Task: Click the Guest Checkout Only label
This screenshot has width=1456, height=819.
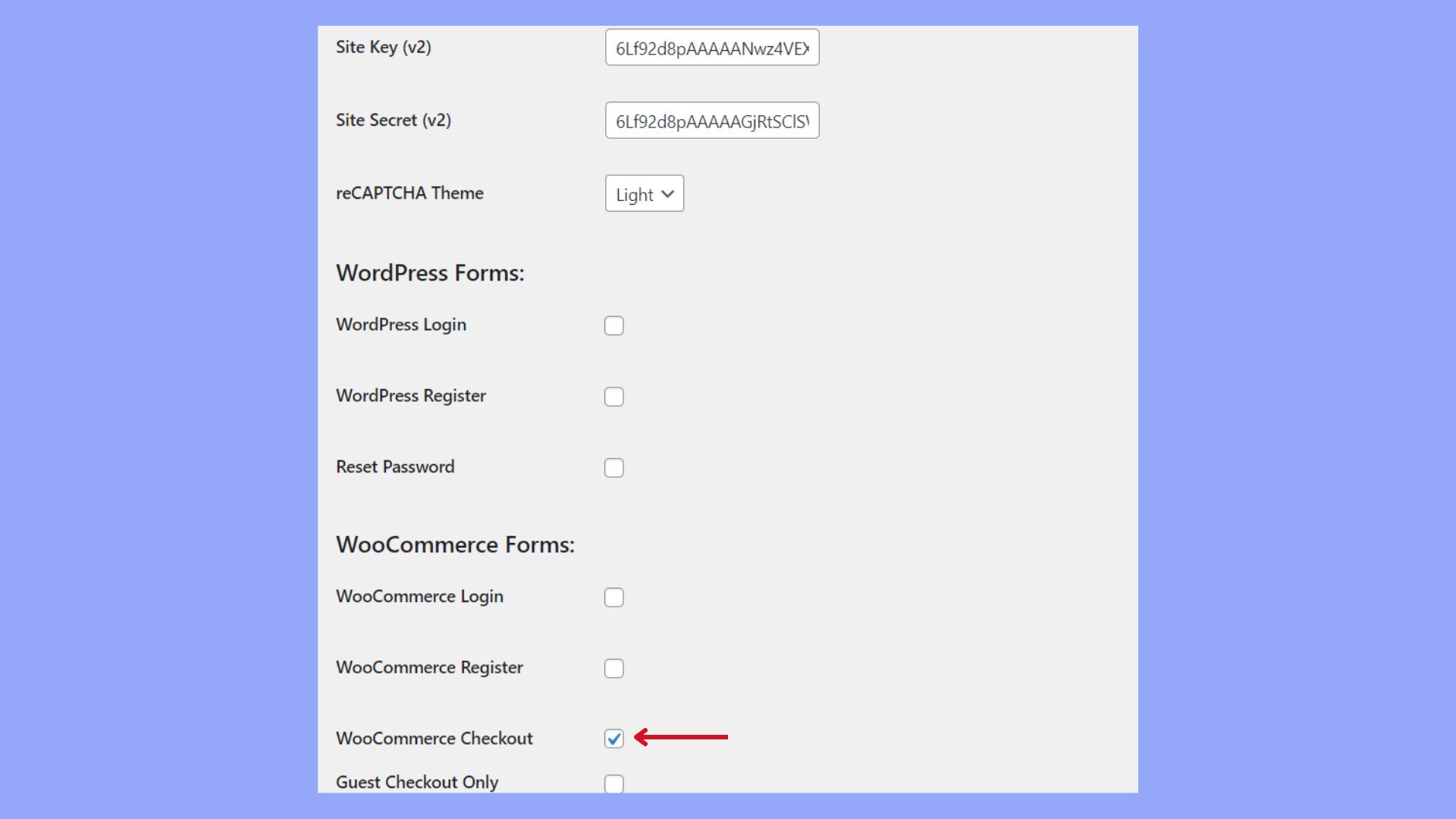Action: click(x=417, y=782)
